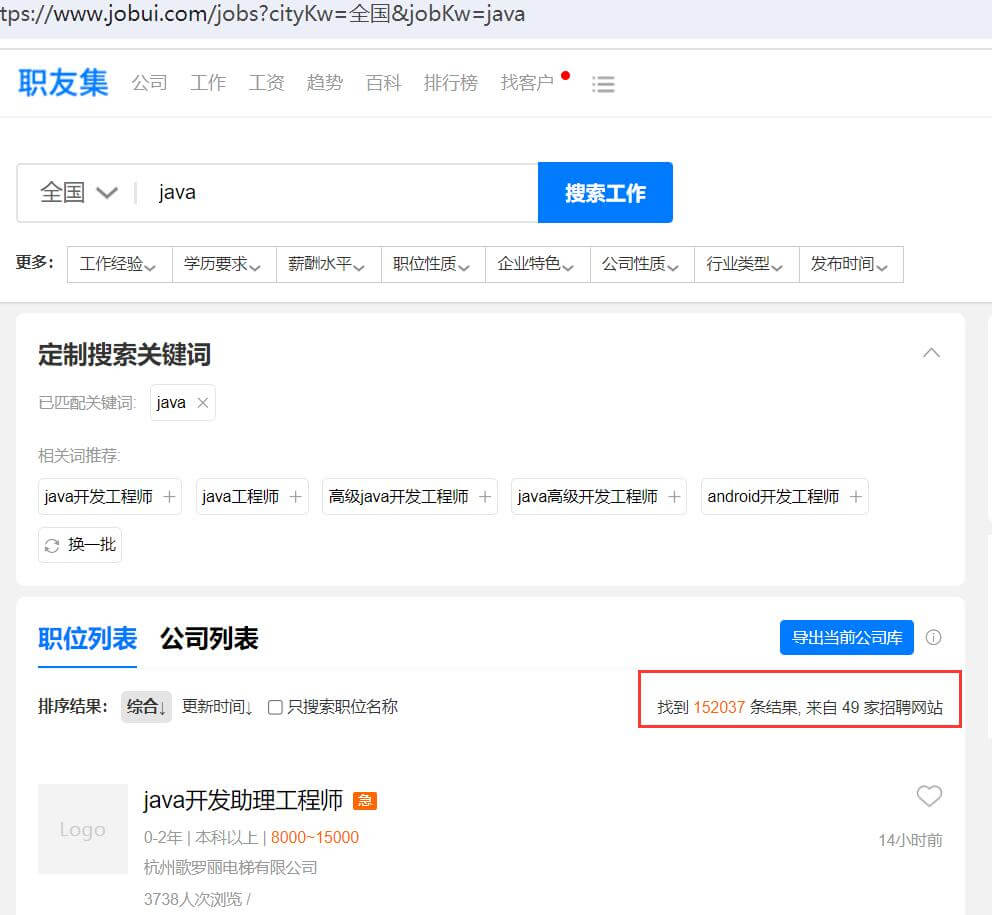Add java高级开发工程师 keyword with plus icon
The image size is (992, 915).
tap(674, 497)
